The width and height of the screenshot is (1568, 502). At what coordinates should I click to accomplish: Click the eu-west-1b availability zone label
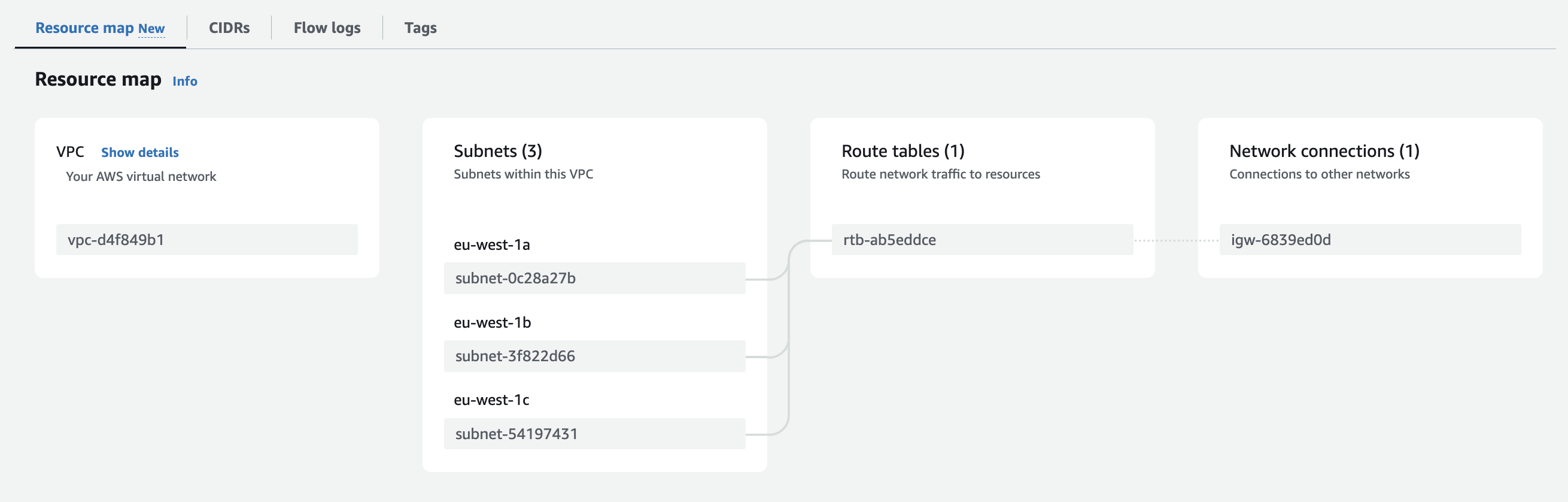(492, 322)
